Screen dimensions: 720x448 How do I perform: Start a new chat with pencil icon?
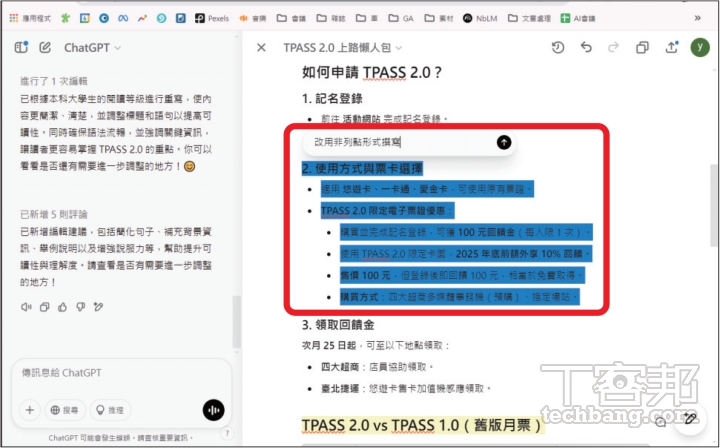[x=45, y=47]
